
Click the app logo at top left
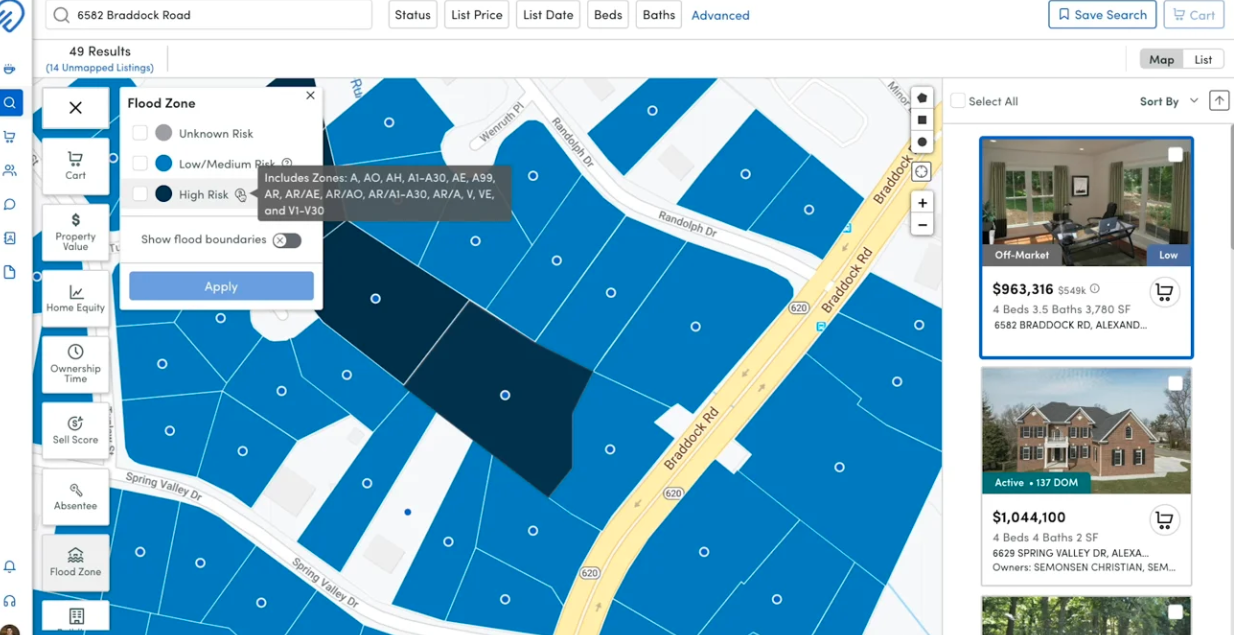(11, 17)
